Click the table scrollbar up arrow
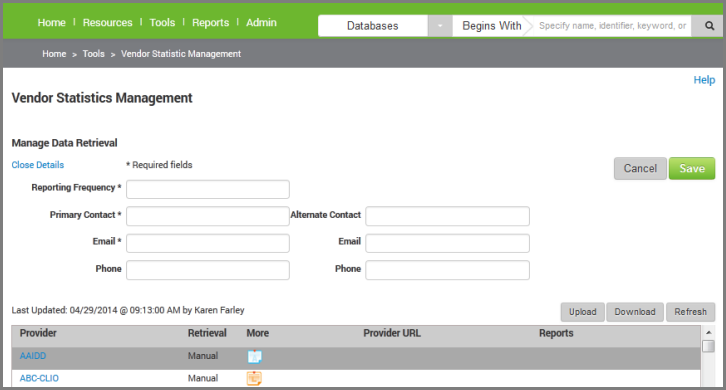The height and width of the screenshot is (390, 726). 708,332
